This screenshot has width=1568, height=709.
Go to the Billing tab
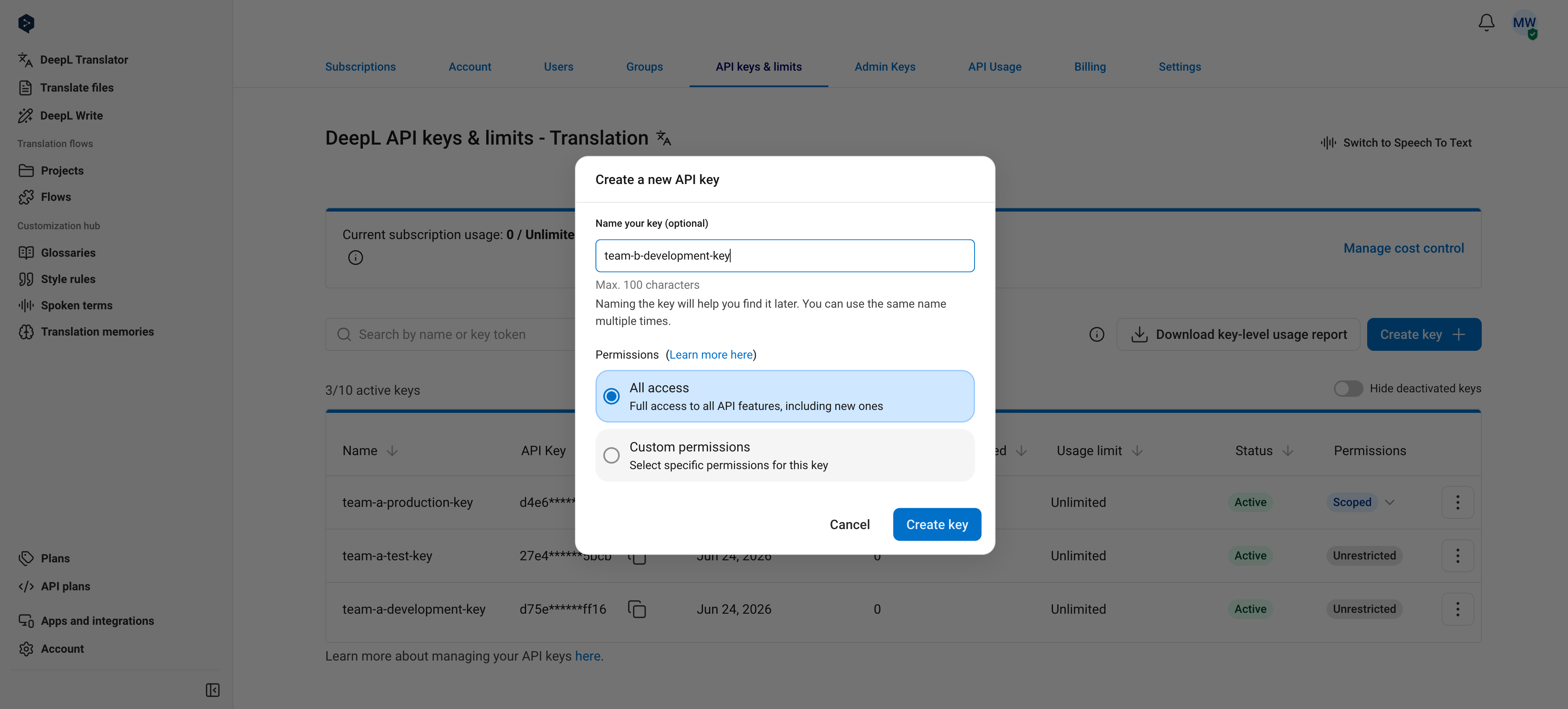1090,67
